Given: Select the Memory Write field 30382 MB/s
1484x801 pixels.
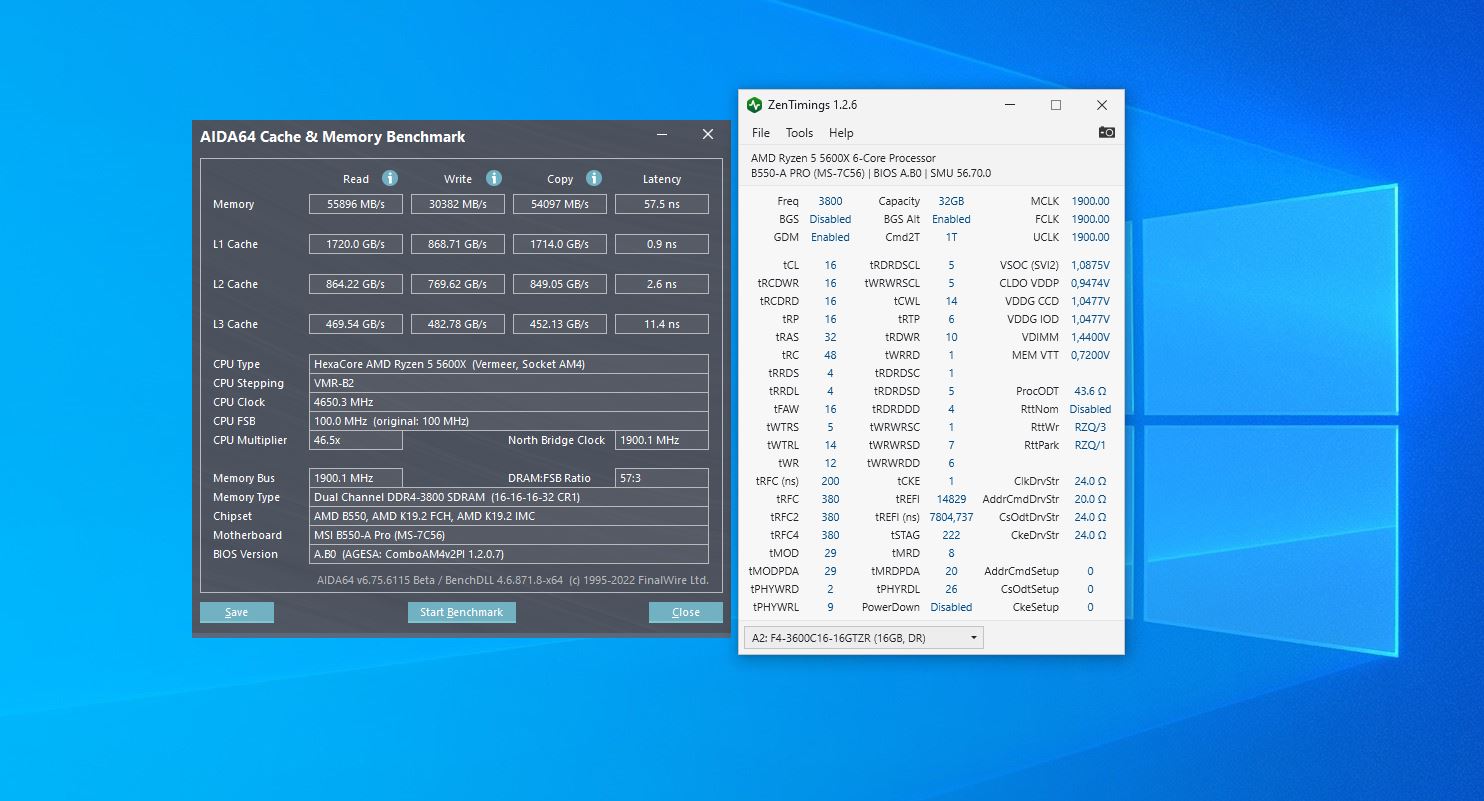Looking at the screenshot, I should click(x=458, y=204).
